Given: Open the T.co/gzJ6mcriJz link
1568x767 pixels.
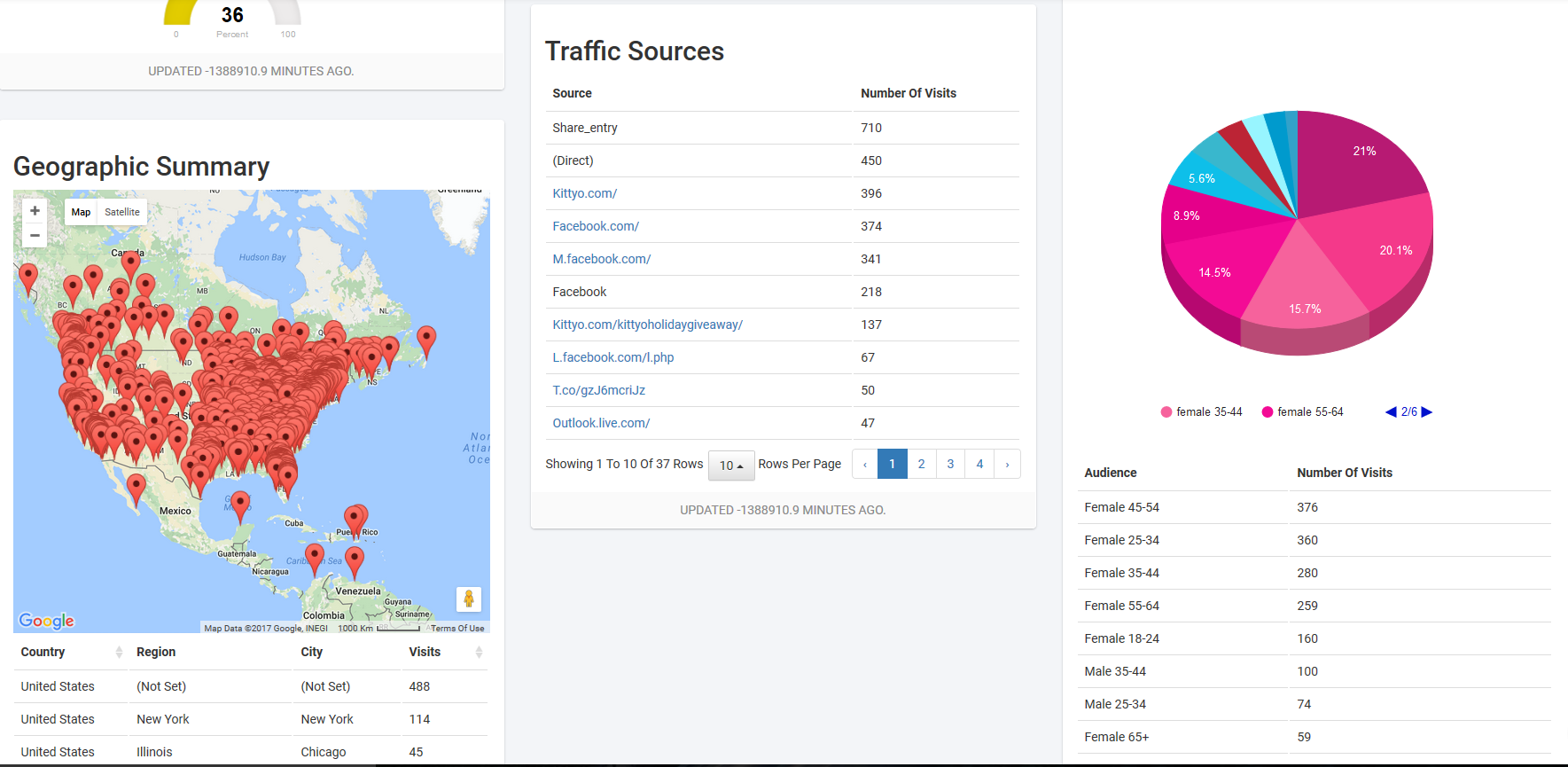Looking at the screenshot, I should [x=599, y=390].
